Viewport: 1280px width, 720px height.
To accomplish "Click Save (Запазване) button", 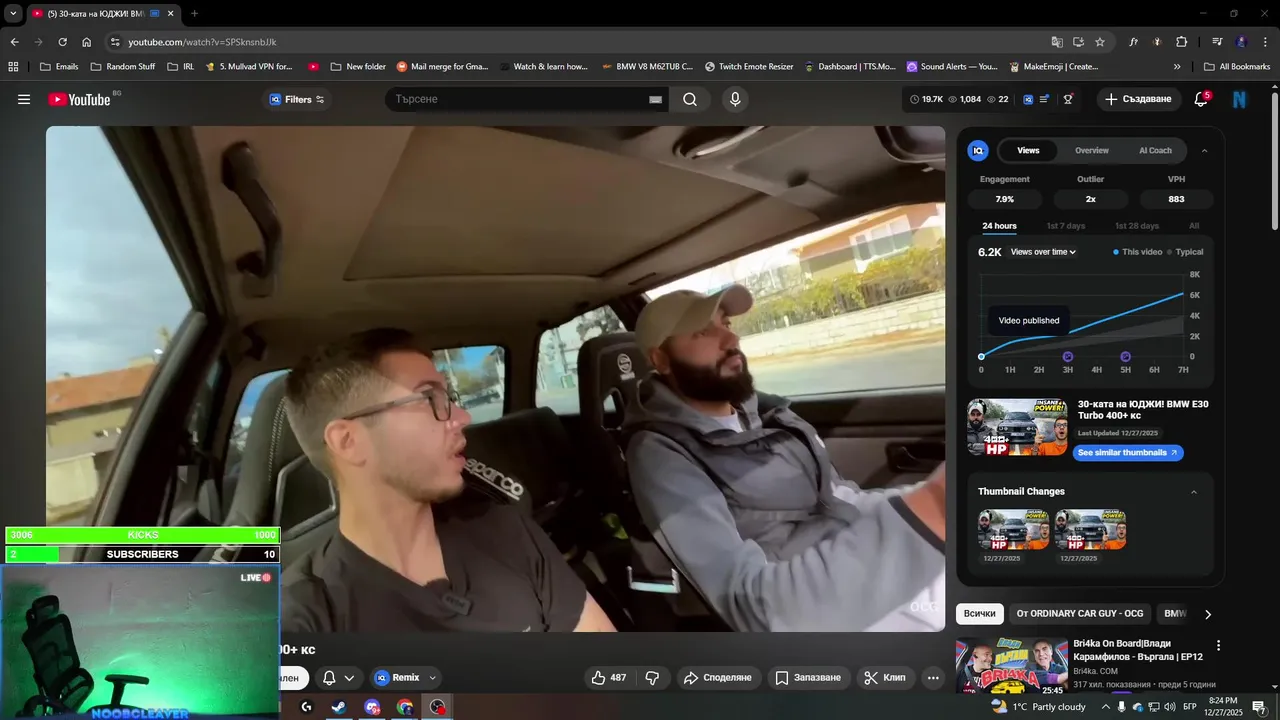I will [x=809, y=678].
